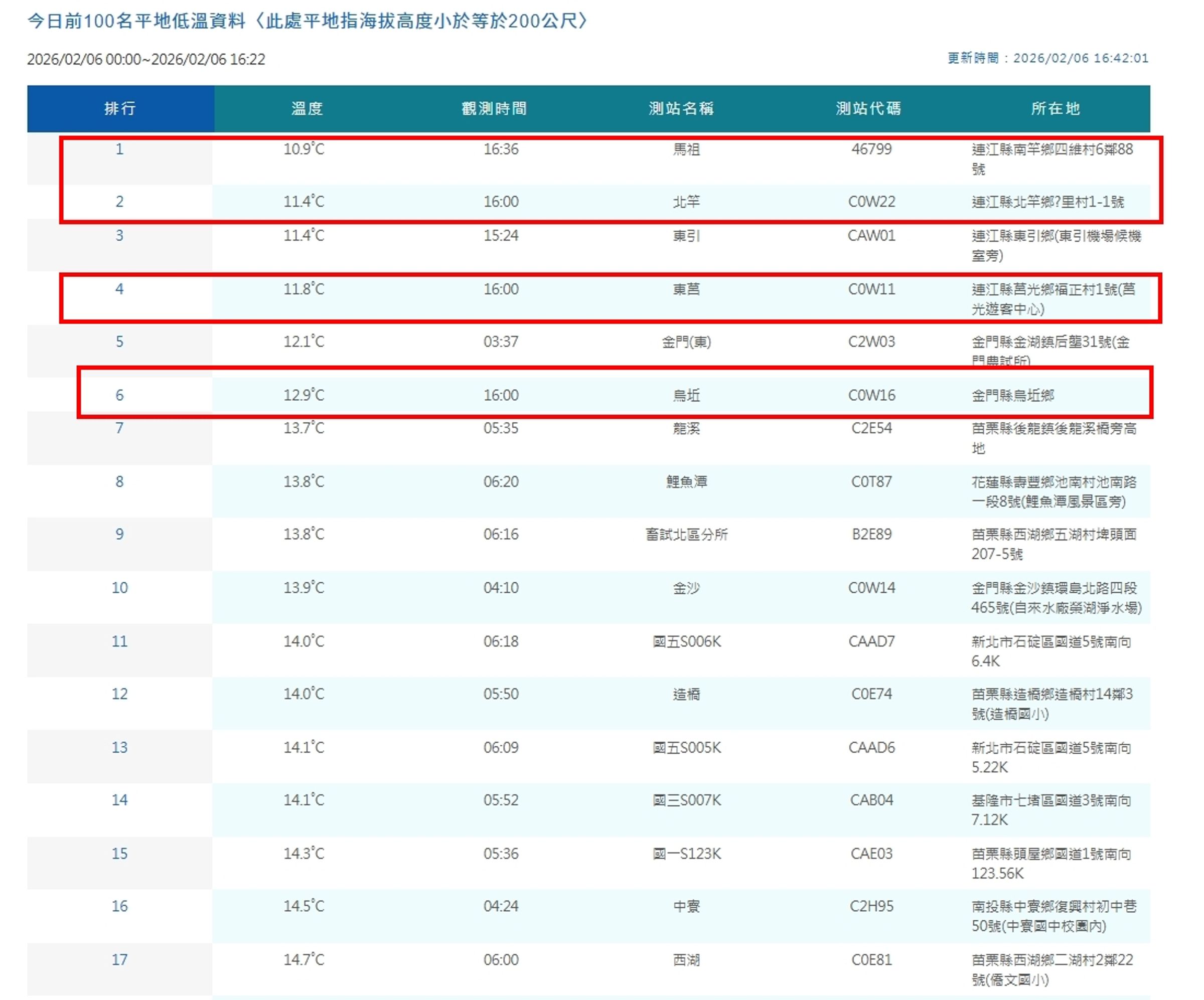Screen dimensions: 1204x1000
Task: Click station code CAAD7
Action: tap(871, 641)
